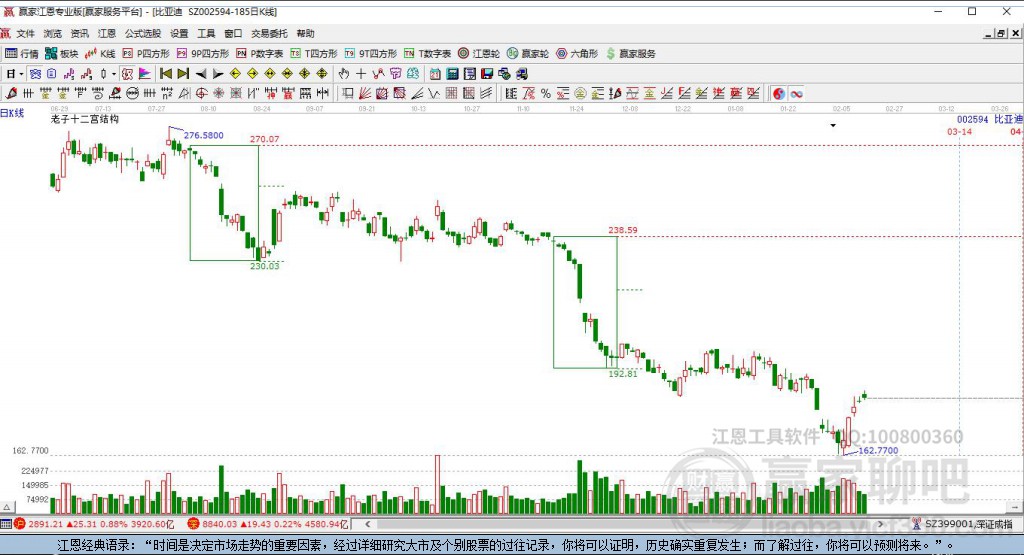The image size is (1024, 555).
Task: Open the 窗口 menu
Action: [x=233, y=33]
